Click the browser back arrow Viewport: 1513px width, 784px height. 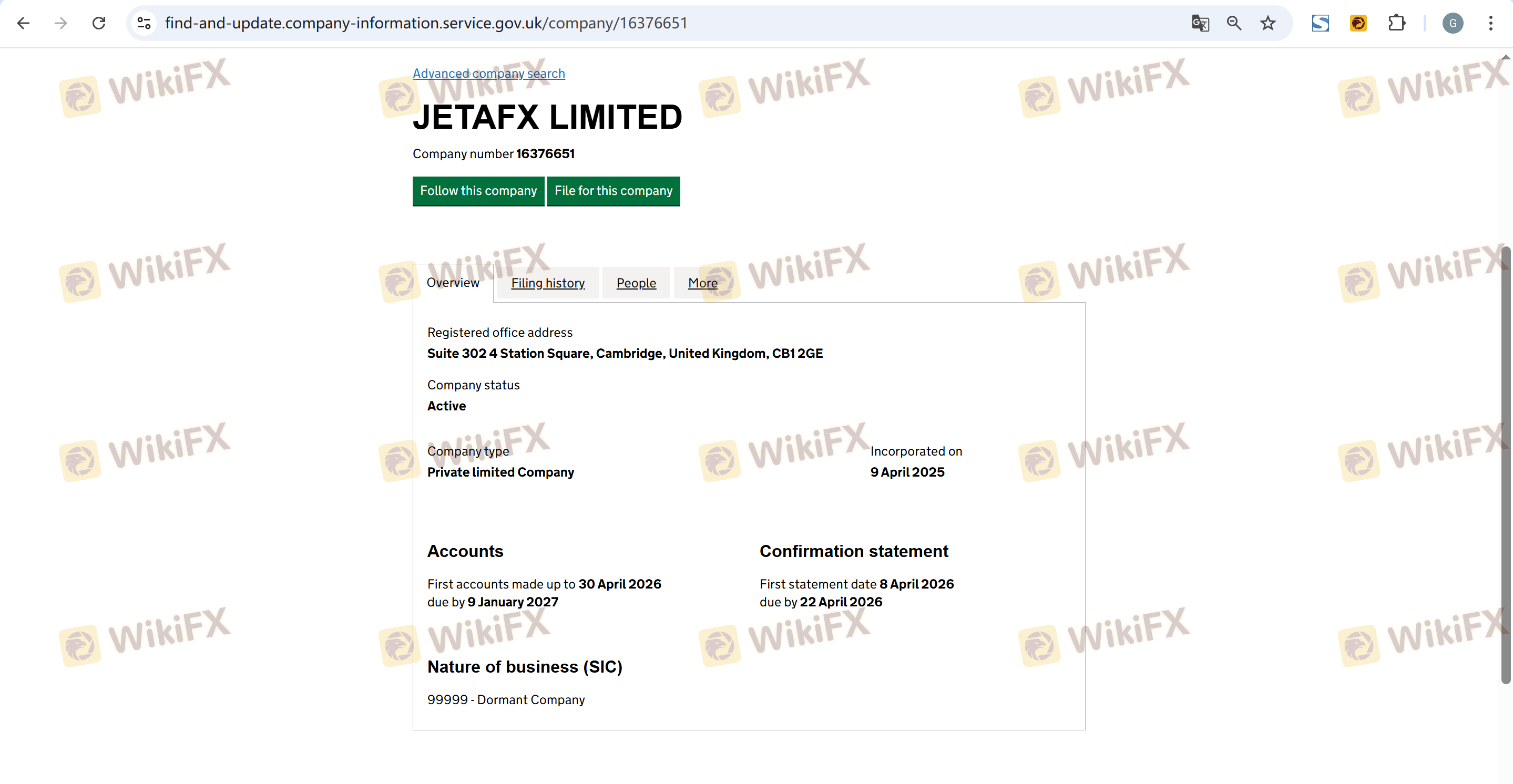coord(24,23)
